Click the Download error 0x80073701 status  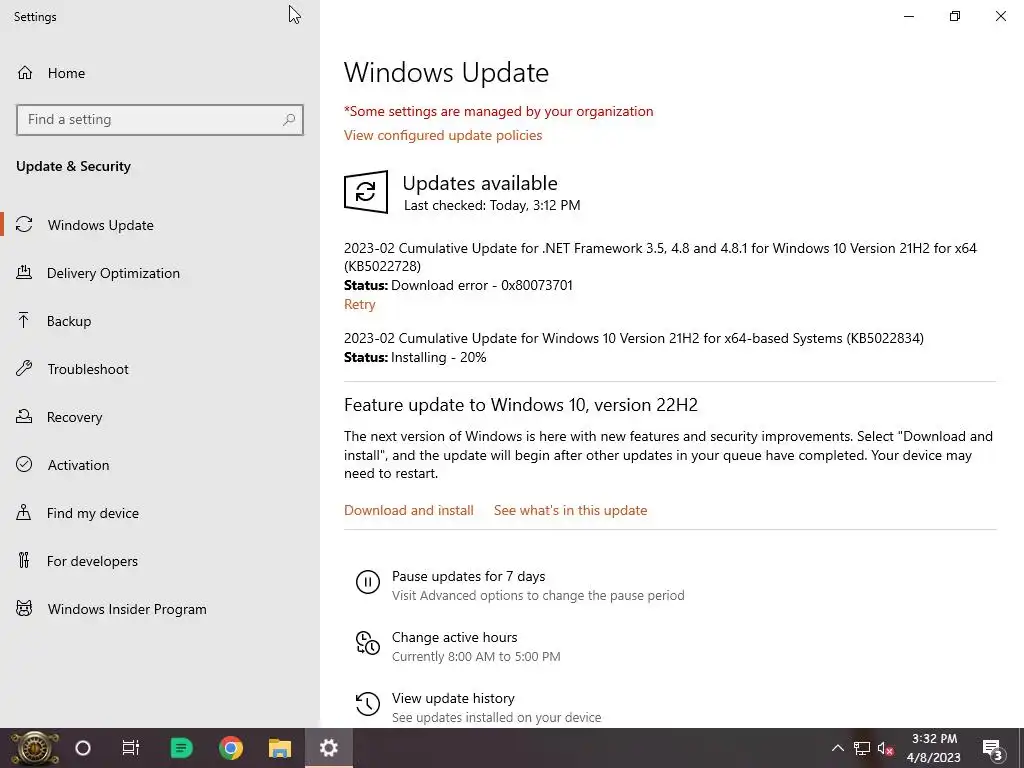[458, 285]
